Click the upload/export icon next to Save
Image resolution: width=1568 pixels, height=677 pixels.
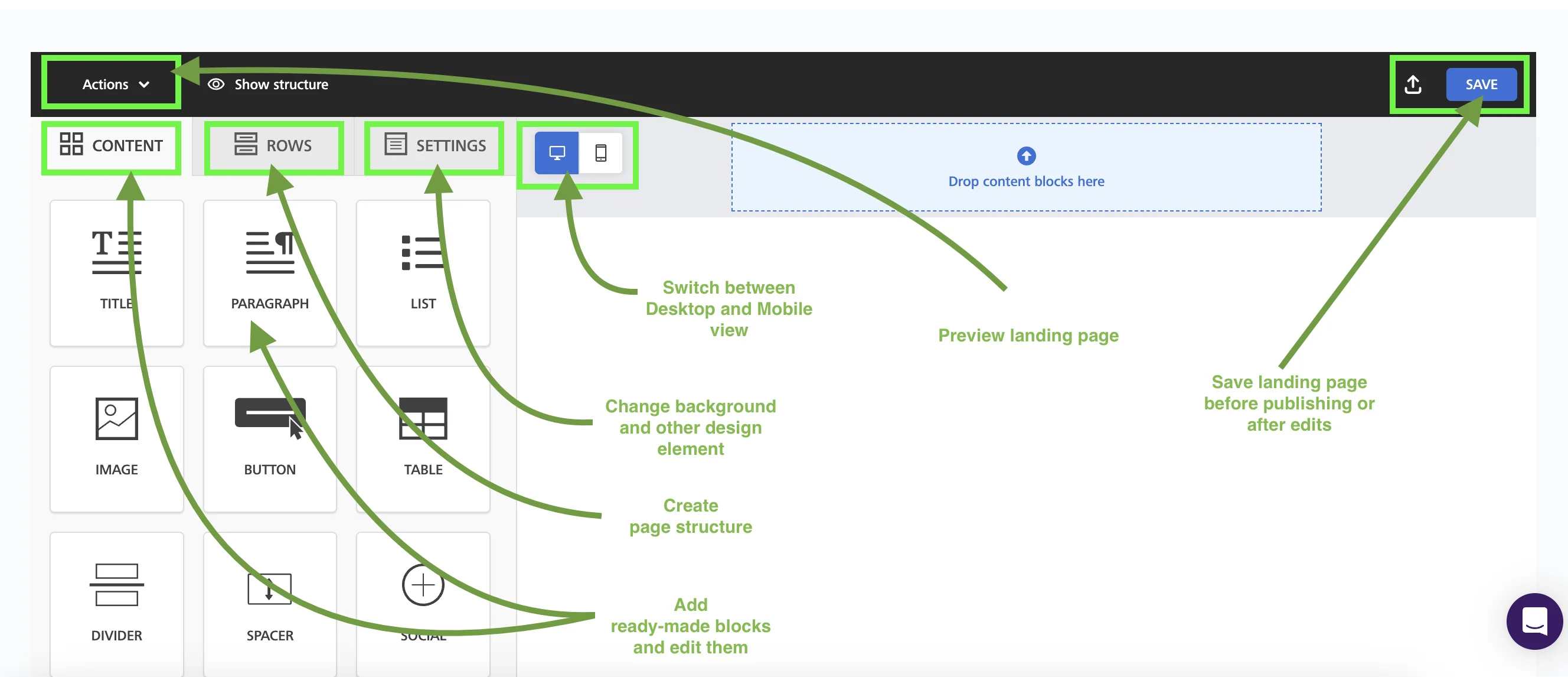(x=1413, y=84)
